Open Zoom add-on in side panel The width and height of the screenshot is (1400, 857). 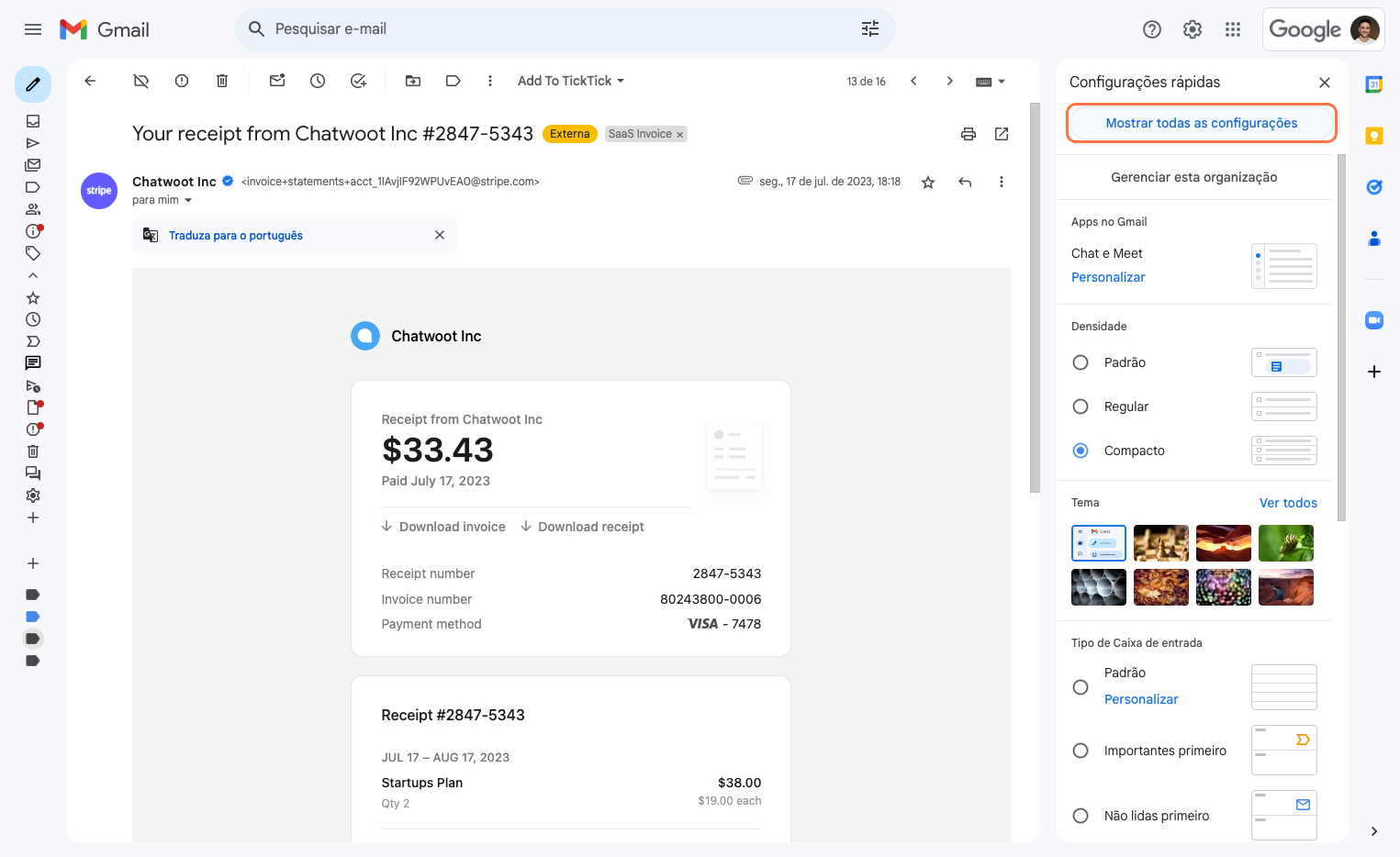1374,320
